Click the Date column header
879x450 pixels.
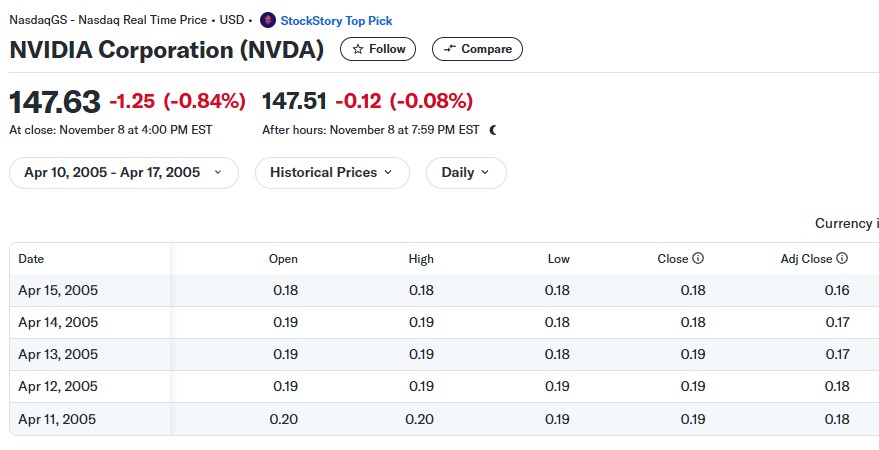pyautogui.click(x=31, y=259)
